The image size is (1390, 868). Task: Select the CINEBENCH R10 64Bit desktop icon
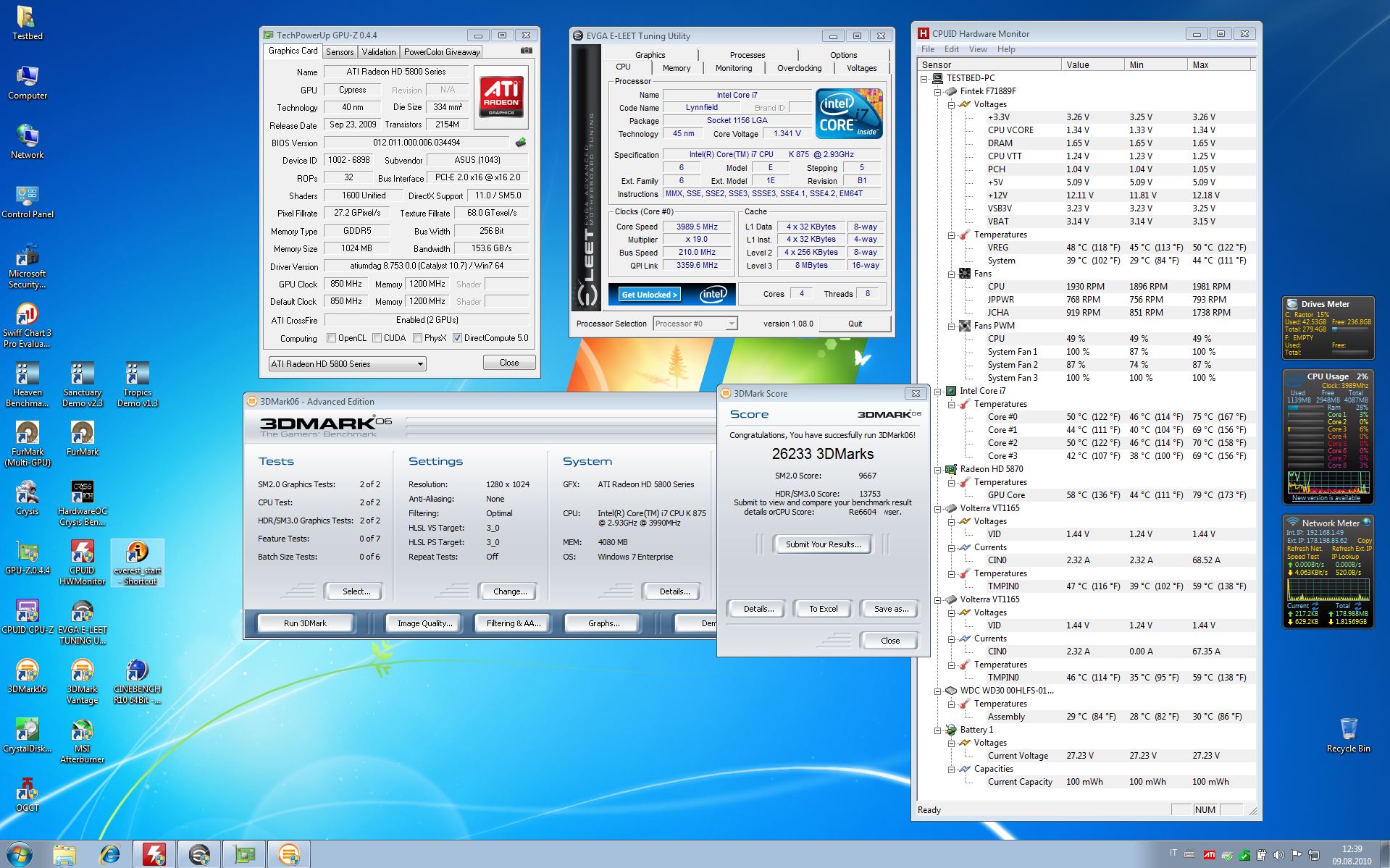[x=137, y=681]
